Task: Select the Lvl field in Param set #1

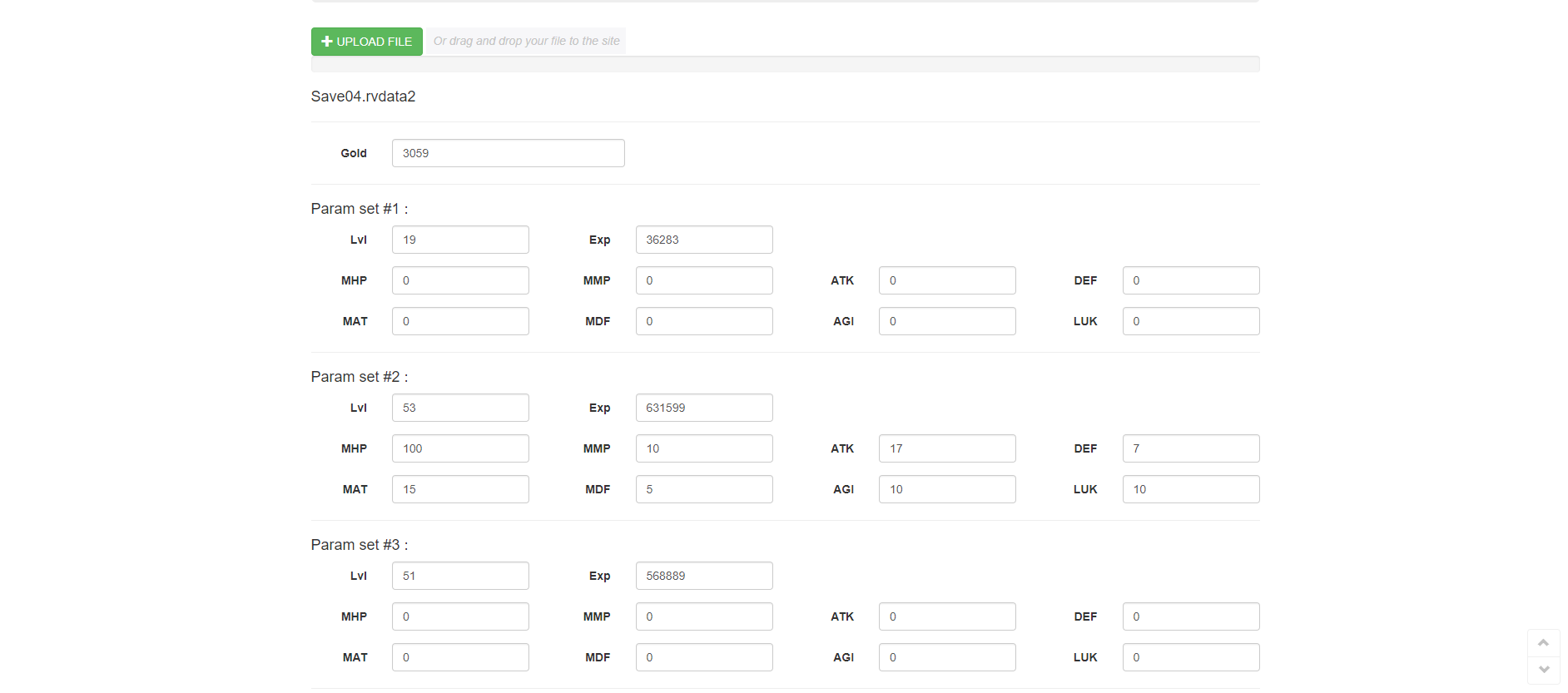Action: [x=460, y=240]
